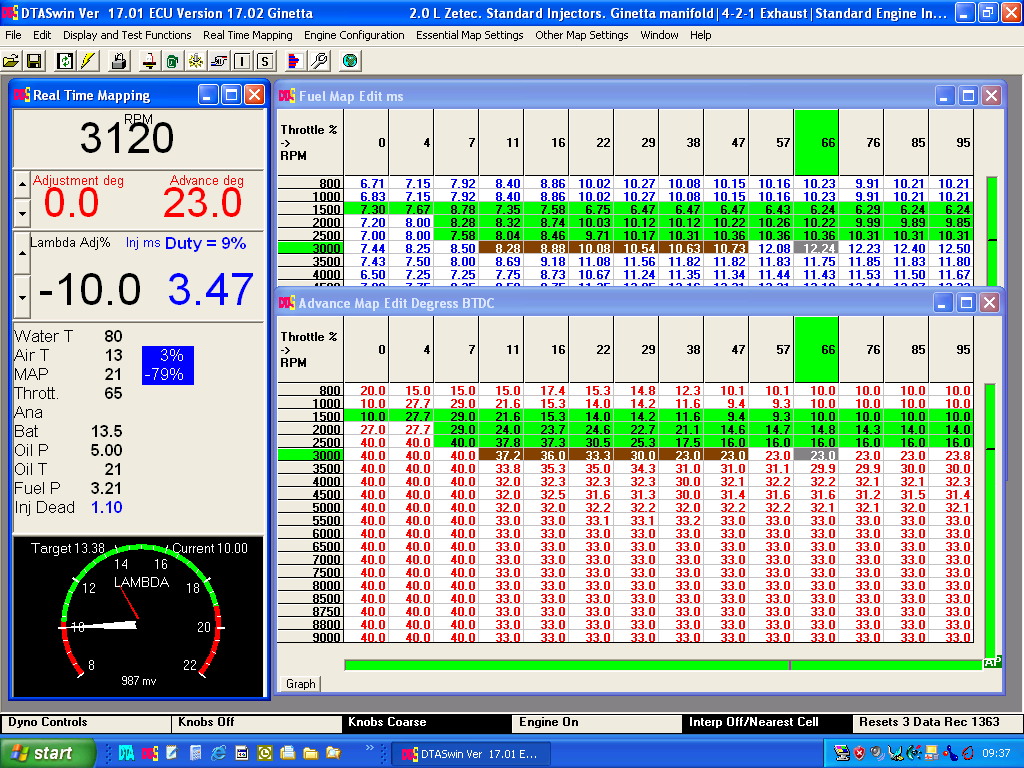Click the wrench settings toolbar icon
This screenshot has height=768, width=1024.
tap(320, 61)
